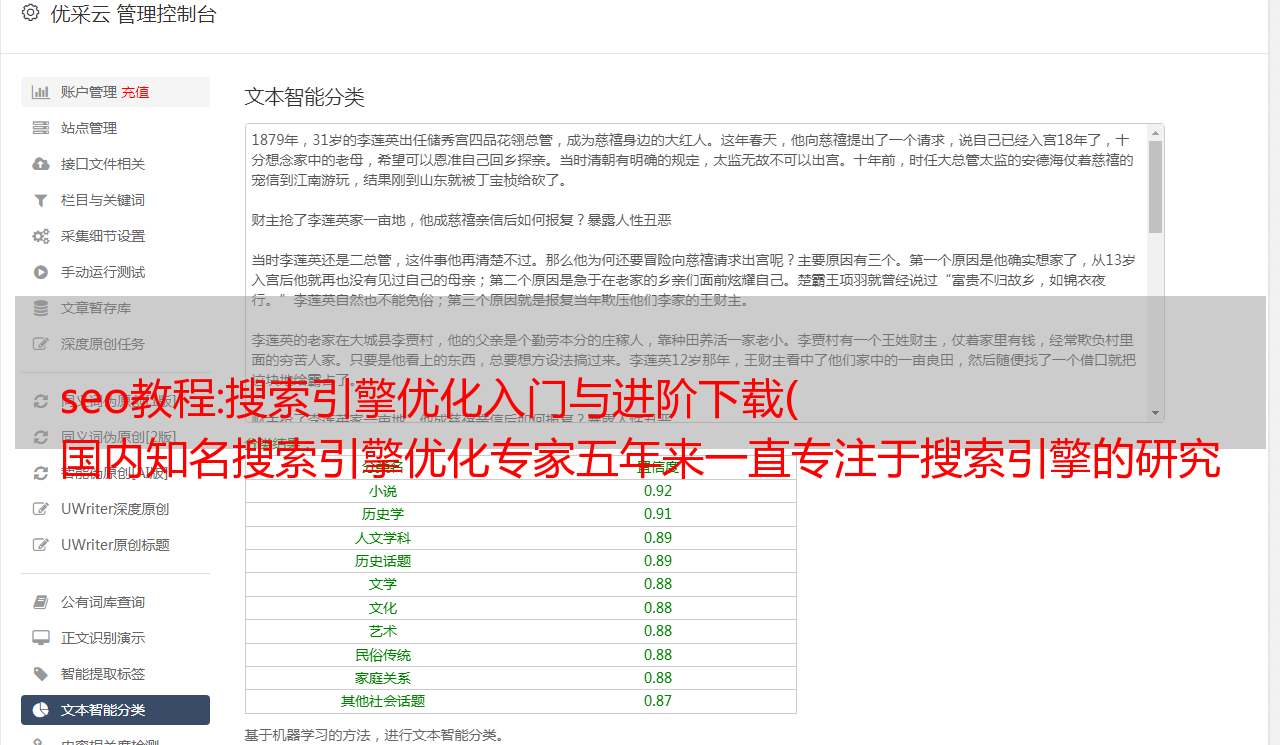1280x745 pixels.
Task: Open UWriter原创标题 in the sidebar
Action: point(115,545)
